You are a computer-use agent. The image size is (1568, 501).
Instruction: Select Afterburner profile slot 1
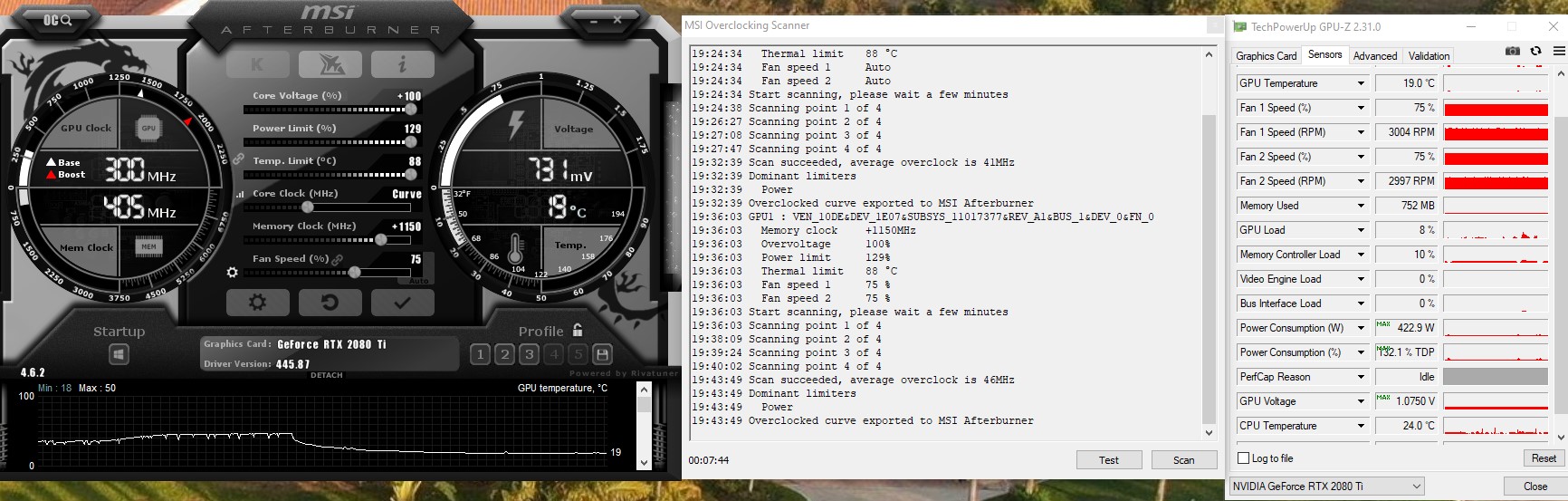[481, 354]
